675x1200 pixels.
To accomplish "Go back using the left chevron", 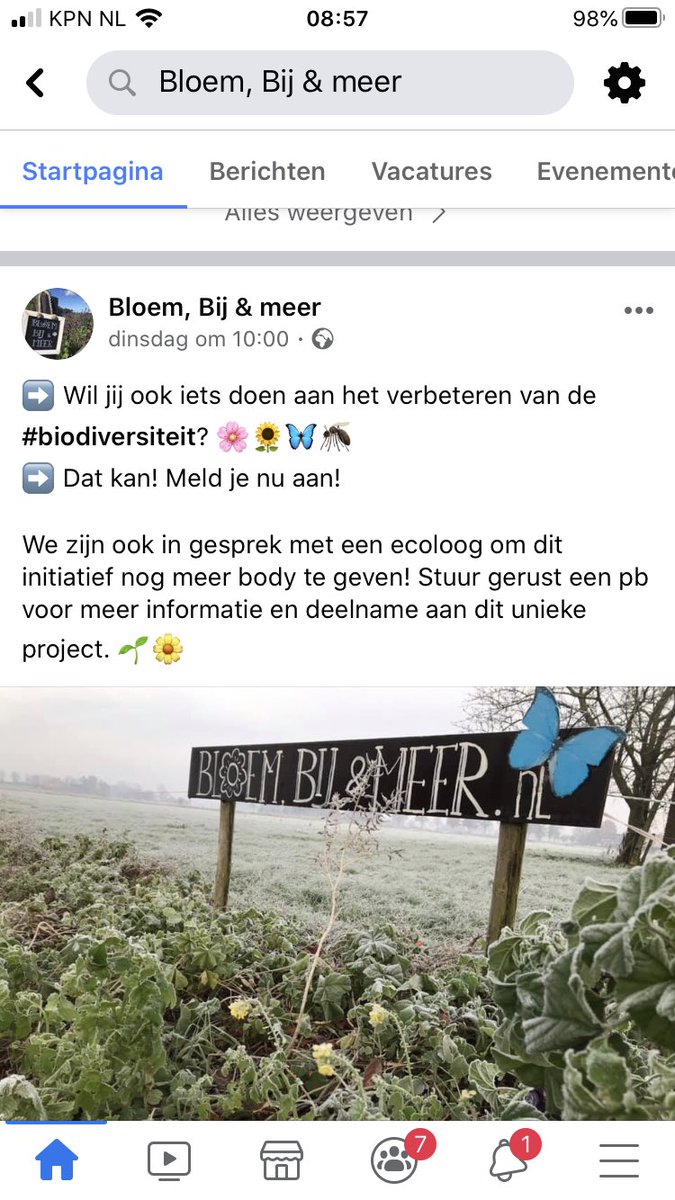I will coord(36,83).
